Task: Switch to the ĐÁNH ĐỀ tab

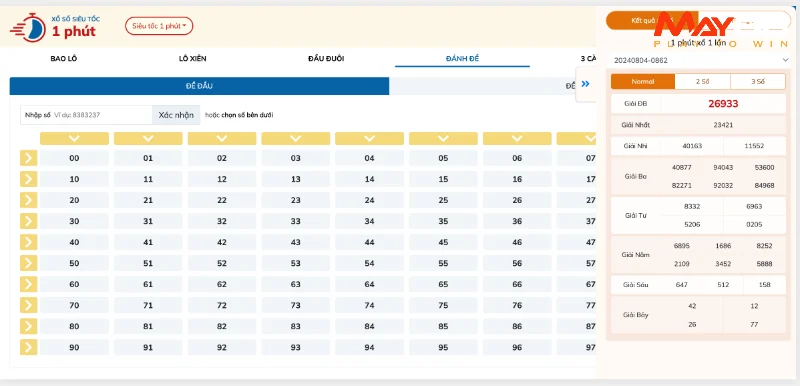Action: (462, 59)
